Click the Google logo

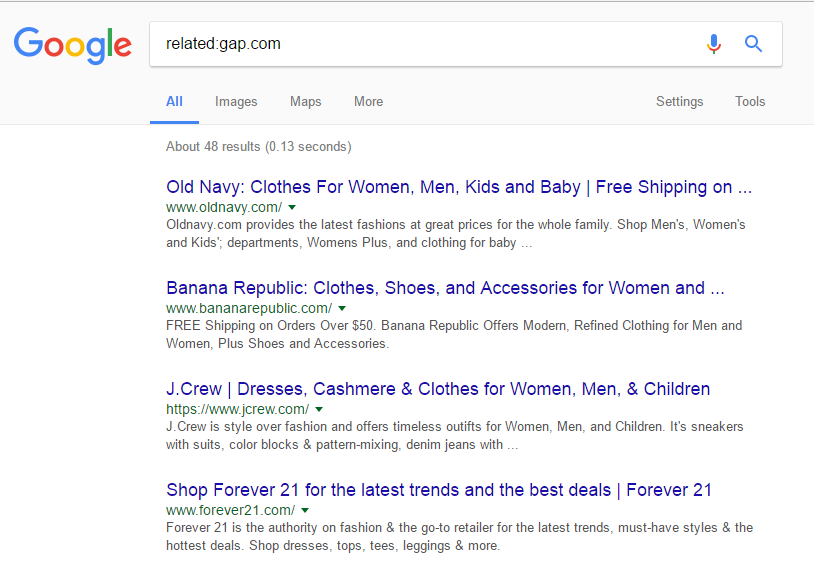click(x=72, y=44)
